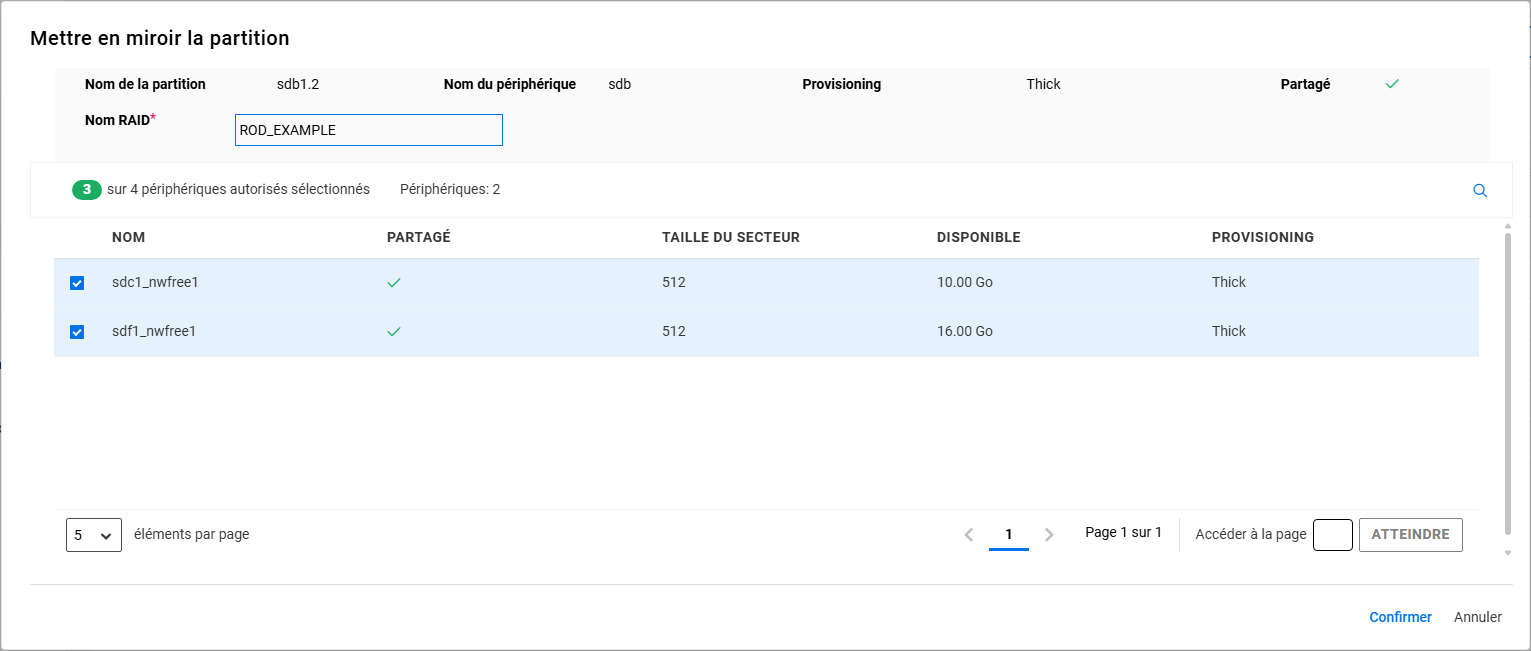
Task: Click the Annuler button
Action: [1477, 617]
